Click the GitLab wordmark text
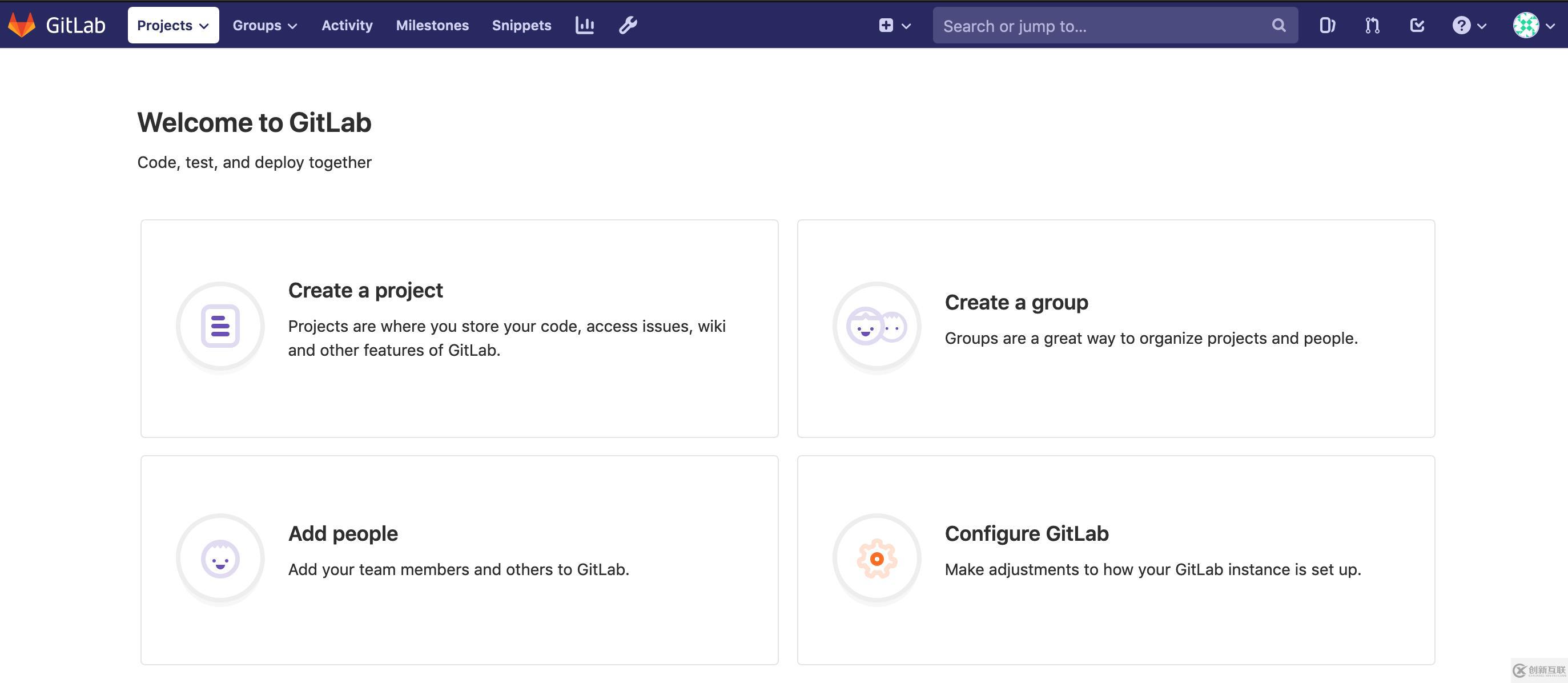The height and width of the screenshot is (683, 1568). click(75, 25)
